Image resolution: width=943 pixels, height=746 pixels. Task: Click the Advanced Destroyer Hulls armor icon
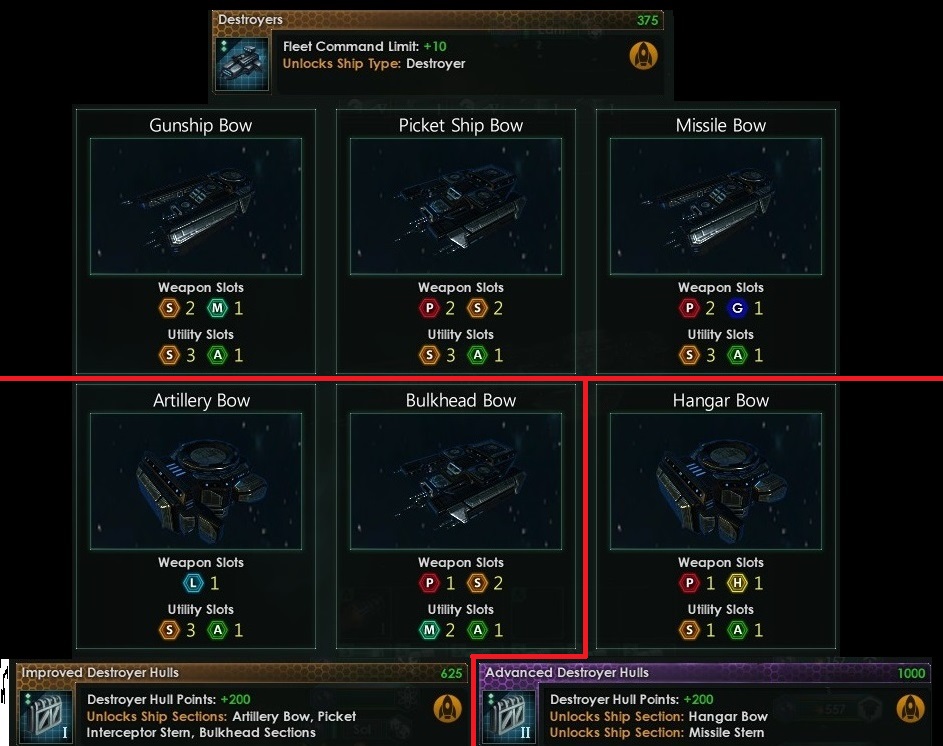click(x=509, y=717)
